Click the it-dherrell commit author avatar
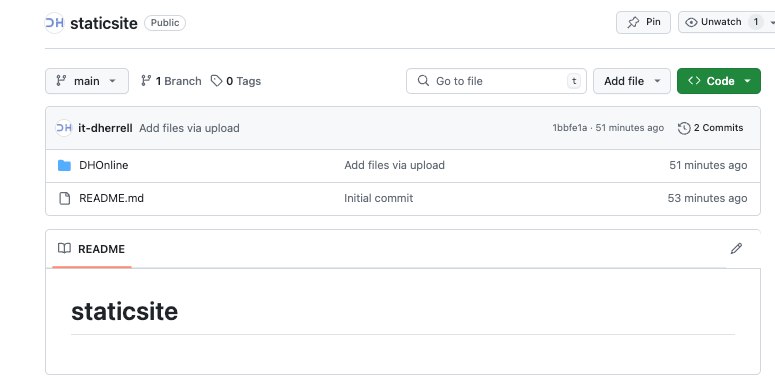This screenshot has width=775, height=381. (64, 128)
